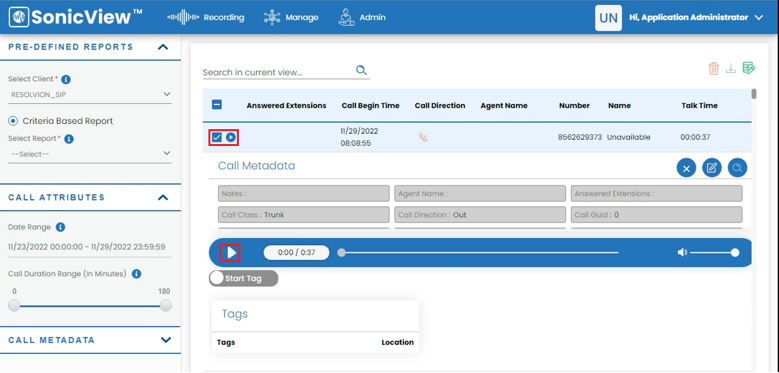Click the metadata search magnifier button
The width and height of the screenshot is (779, 373).
737,168
